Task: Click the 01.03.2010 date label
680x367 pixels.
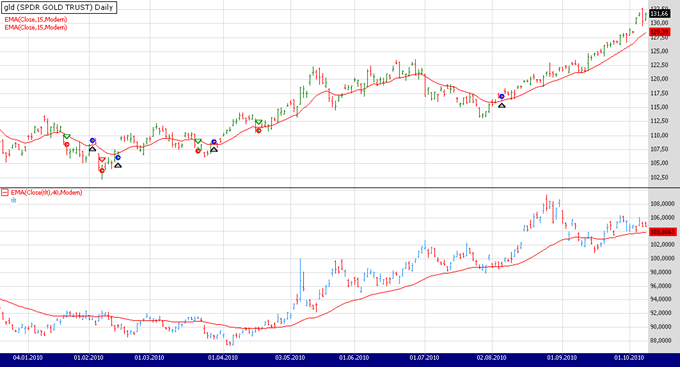Action: (149, 357)
